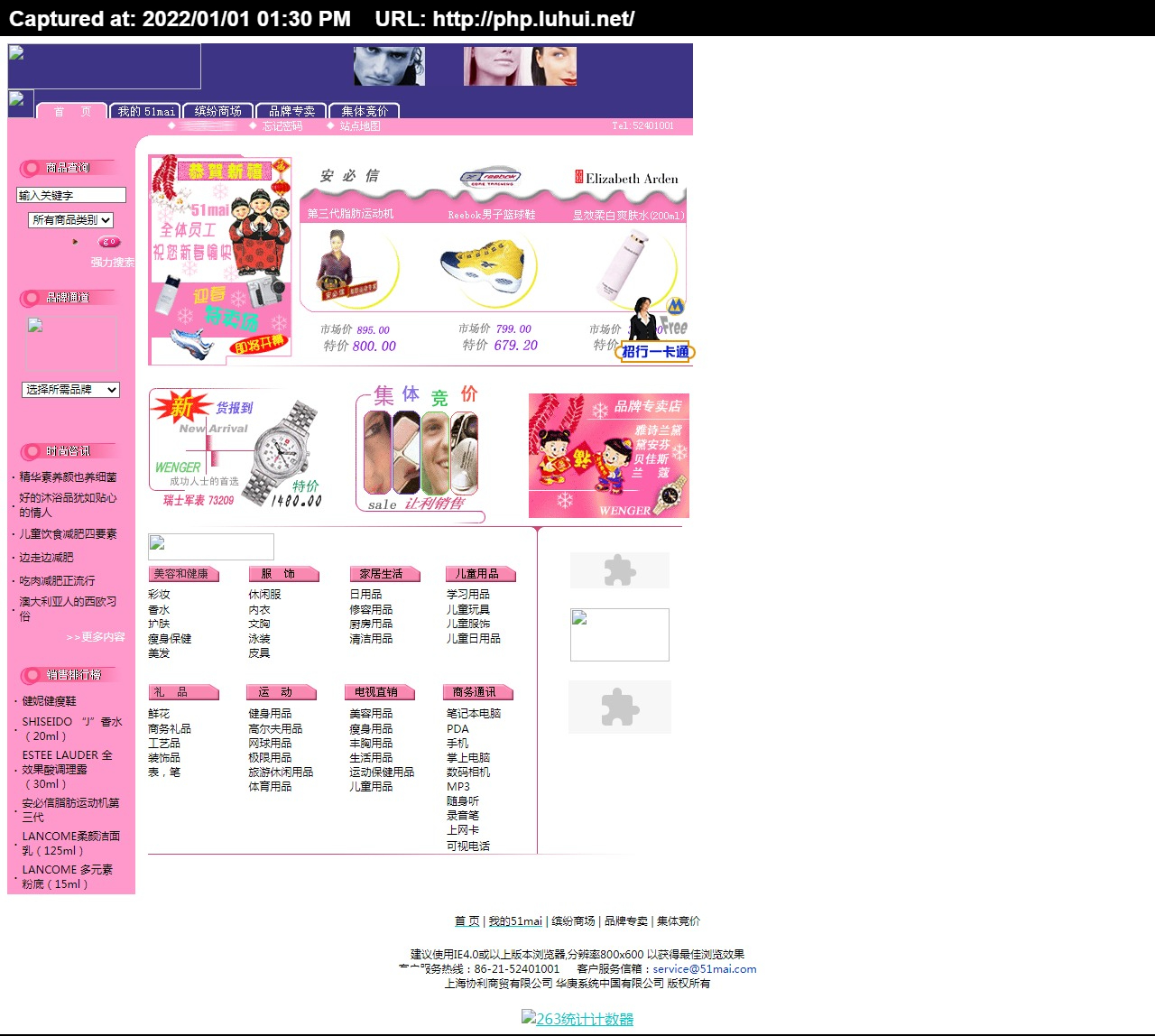Click the 鲜花 subcategory link

159,714
